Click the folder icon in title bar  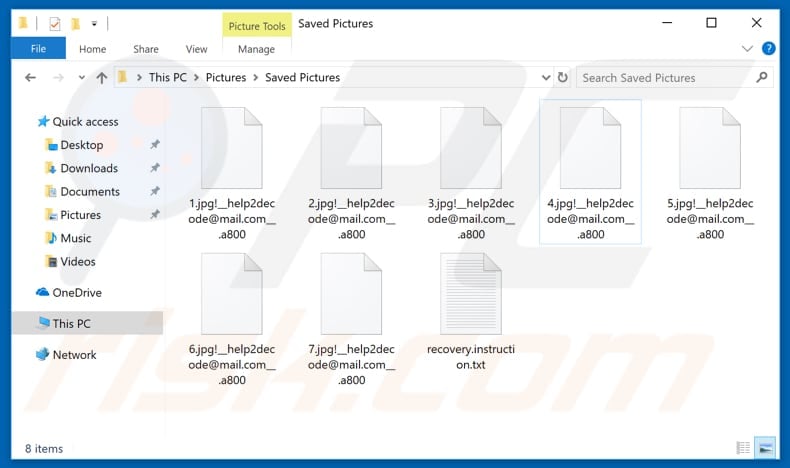coord(23,23)
